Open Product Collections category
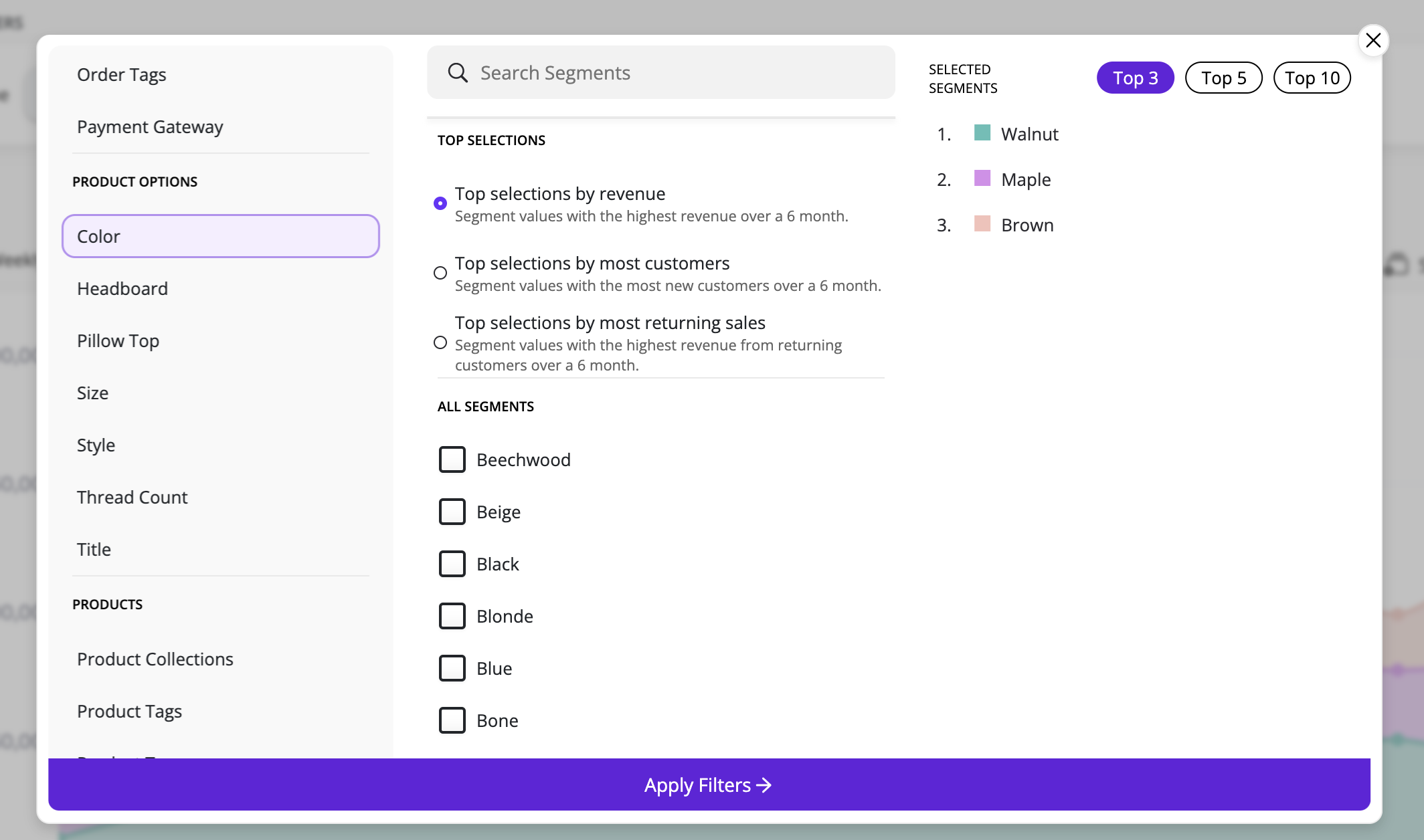 pos(155,659)
